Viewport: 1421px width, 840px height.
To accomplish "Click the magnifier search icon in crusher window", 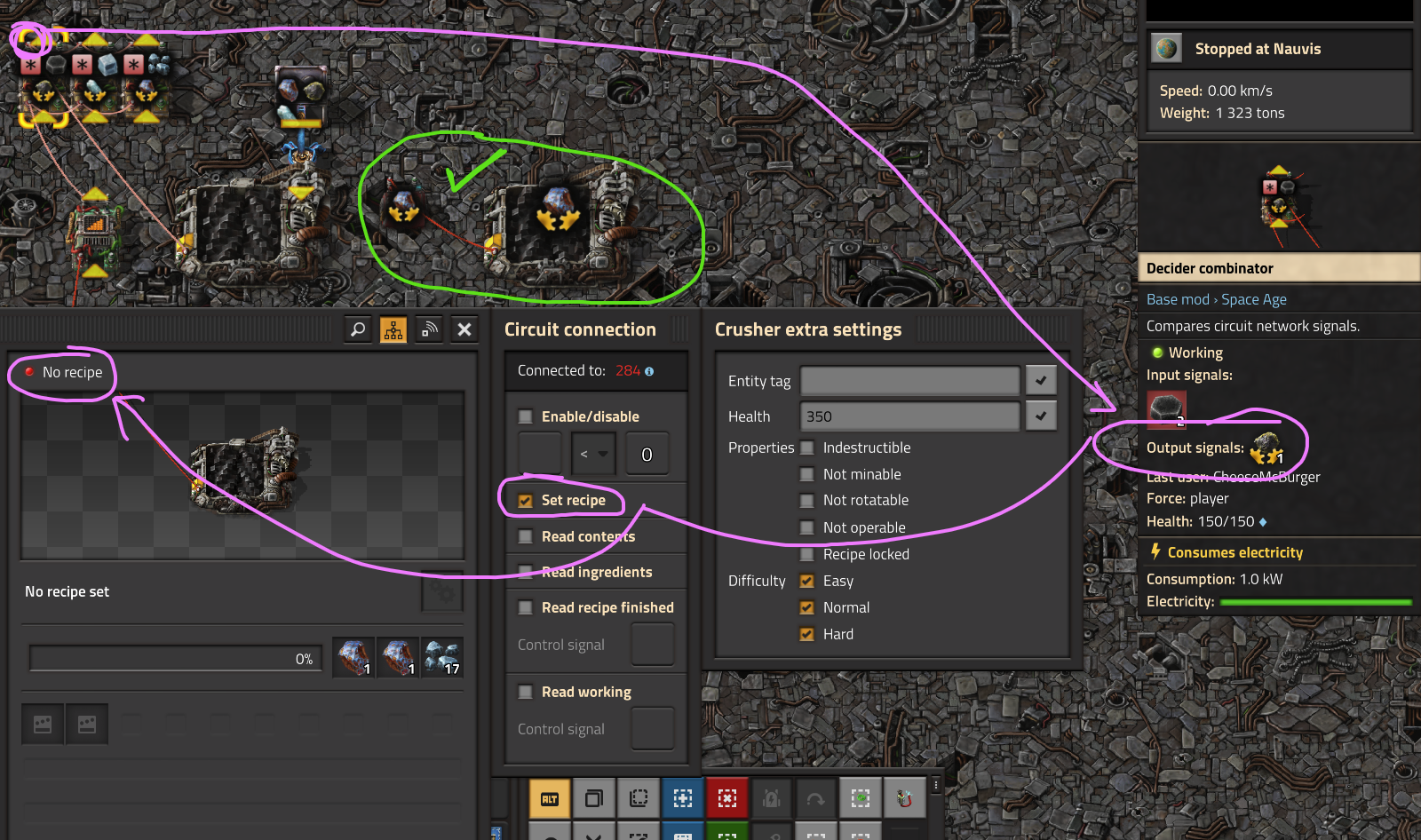I will click(x=358, y=329).
